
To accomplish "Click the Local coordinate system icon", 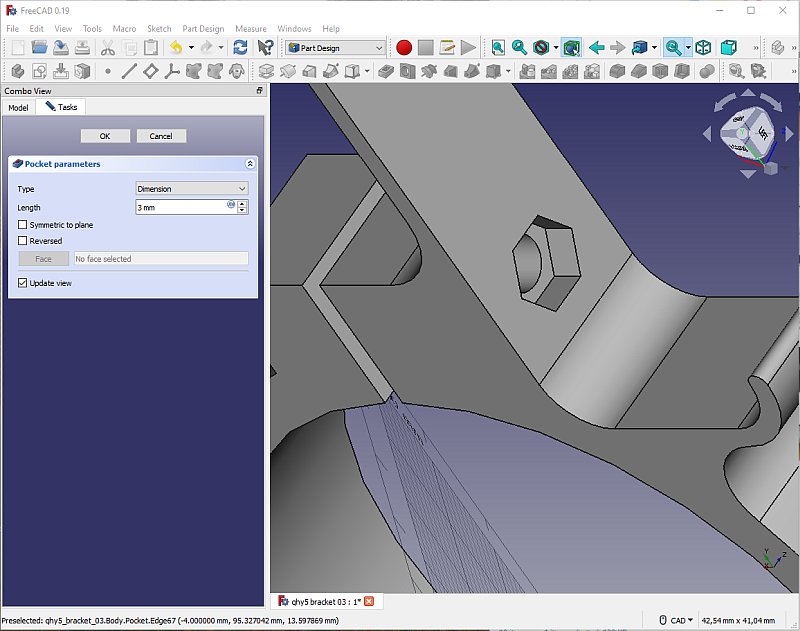I will pos(172,71).
